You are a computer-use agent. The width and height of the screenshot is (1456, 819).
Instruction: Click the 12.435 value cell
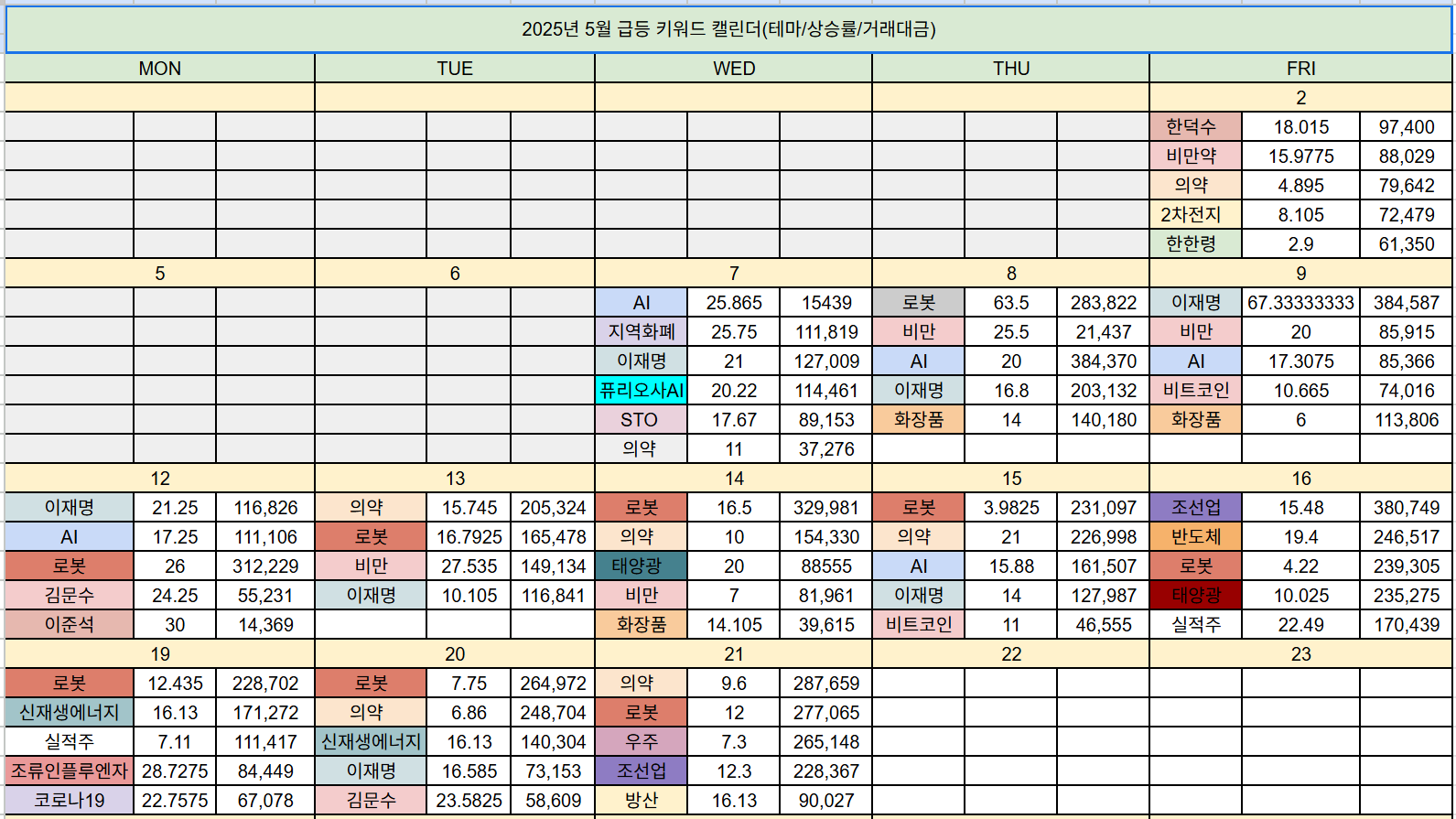pos(175,684)
